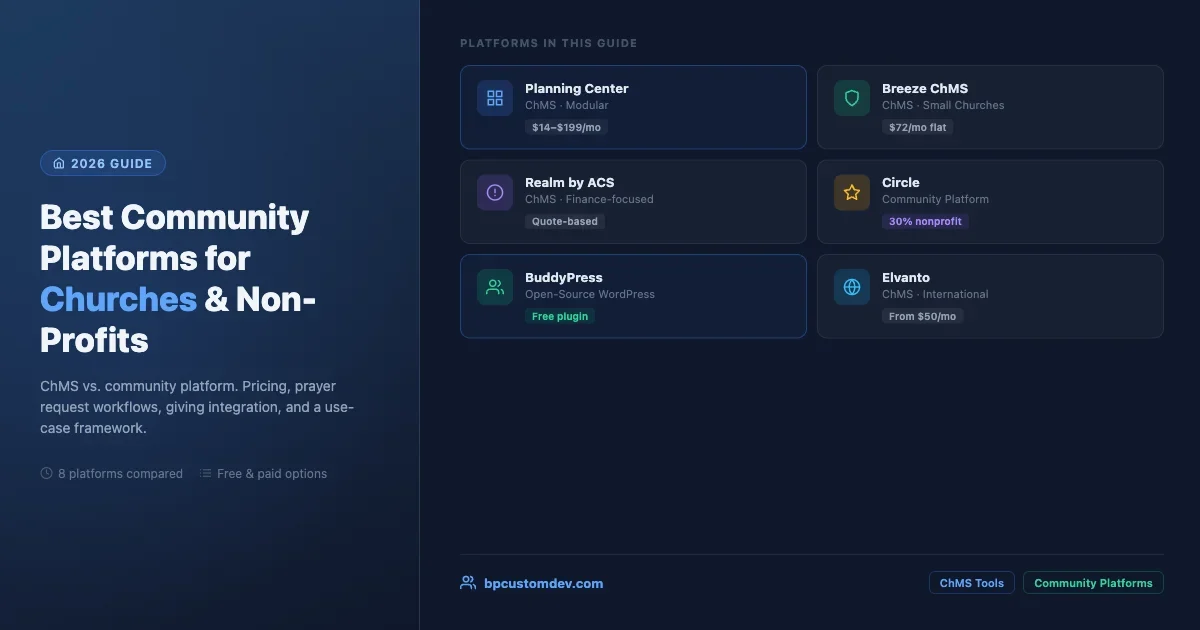Click the Realm by ACS alert icon
This screenshot has height=630, width=1200.
[x=495, y=193]
